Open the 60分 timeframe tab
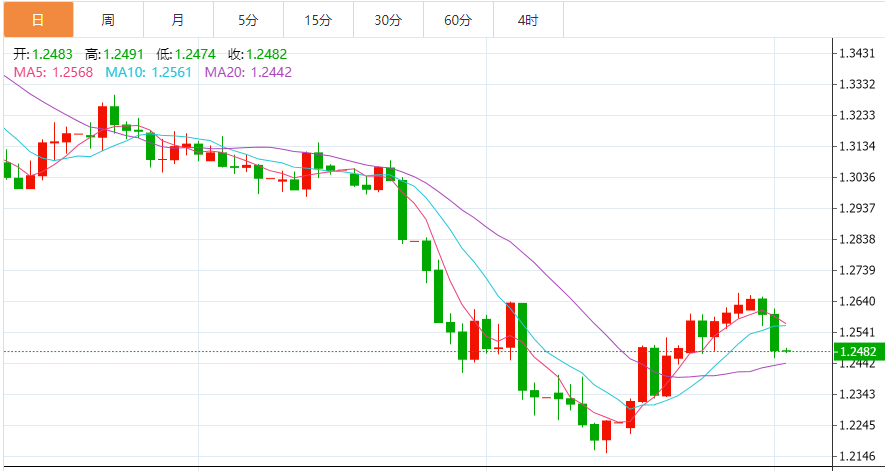 coord(458,20)
